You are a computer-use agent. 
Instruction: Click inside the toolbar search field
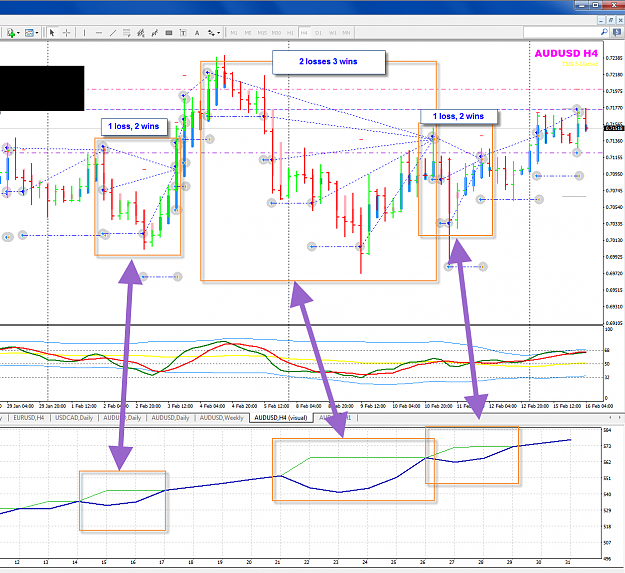tap(561, 33)
